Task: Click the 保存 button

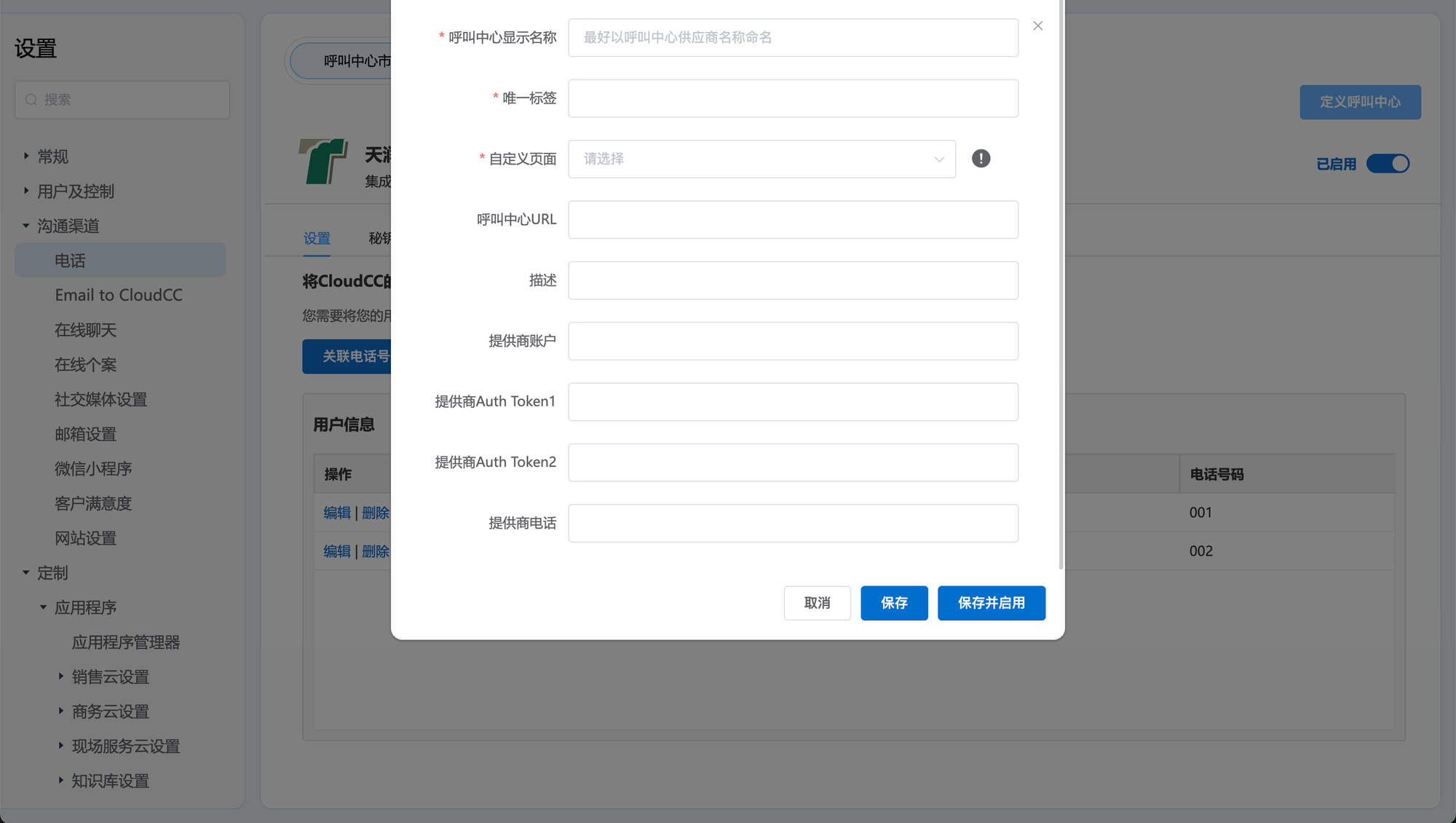Action: (894, 603)
